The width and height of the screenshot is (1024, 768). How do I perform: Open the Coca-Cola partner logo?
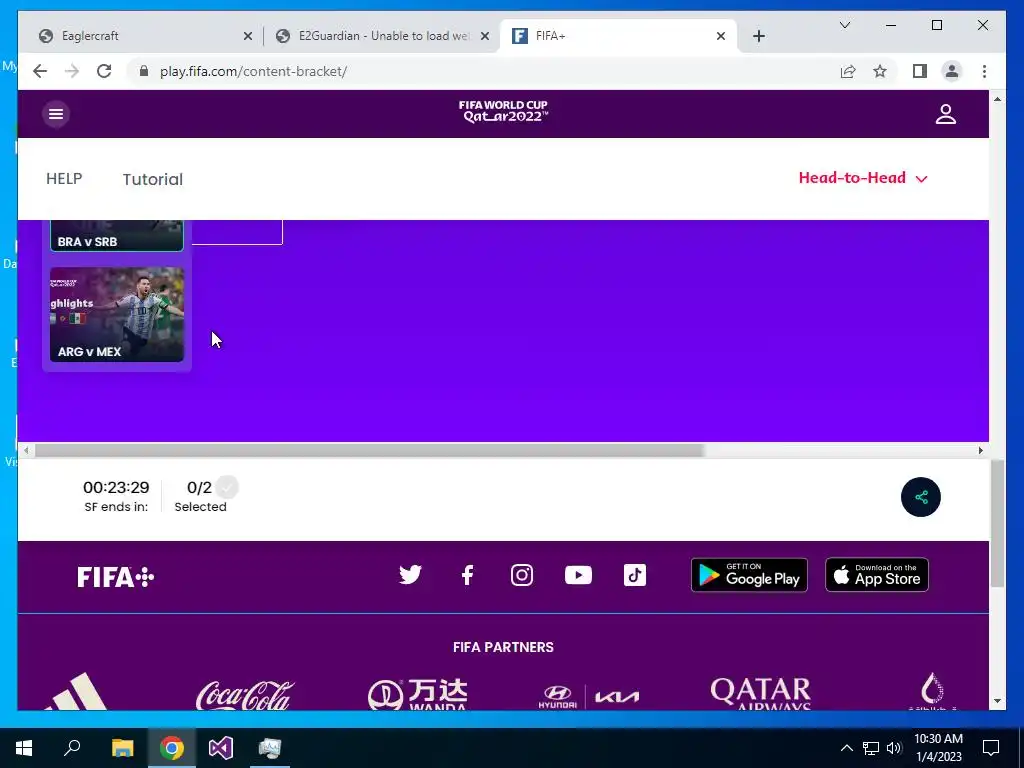tap(245, 694)
